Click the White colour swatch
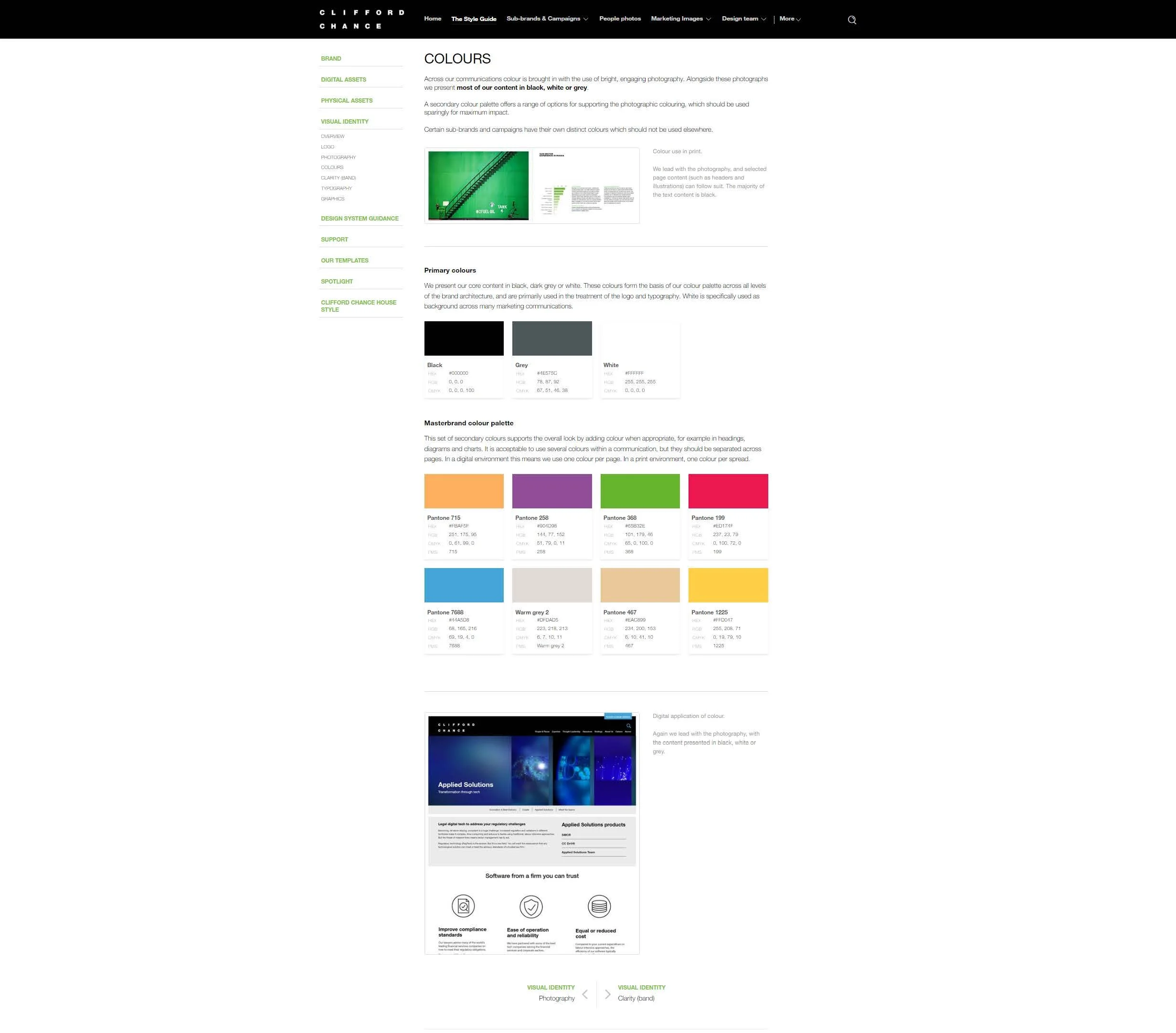1176x1033 pixels. [640, 338]
